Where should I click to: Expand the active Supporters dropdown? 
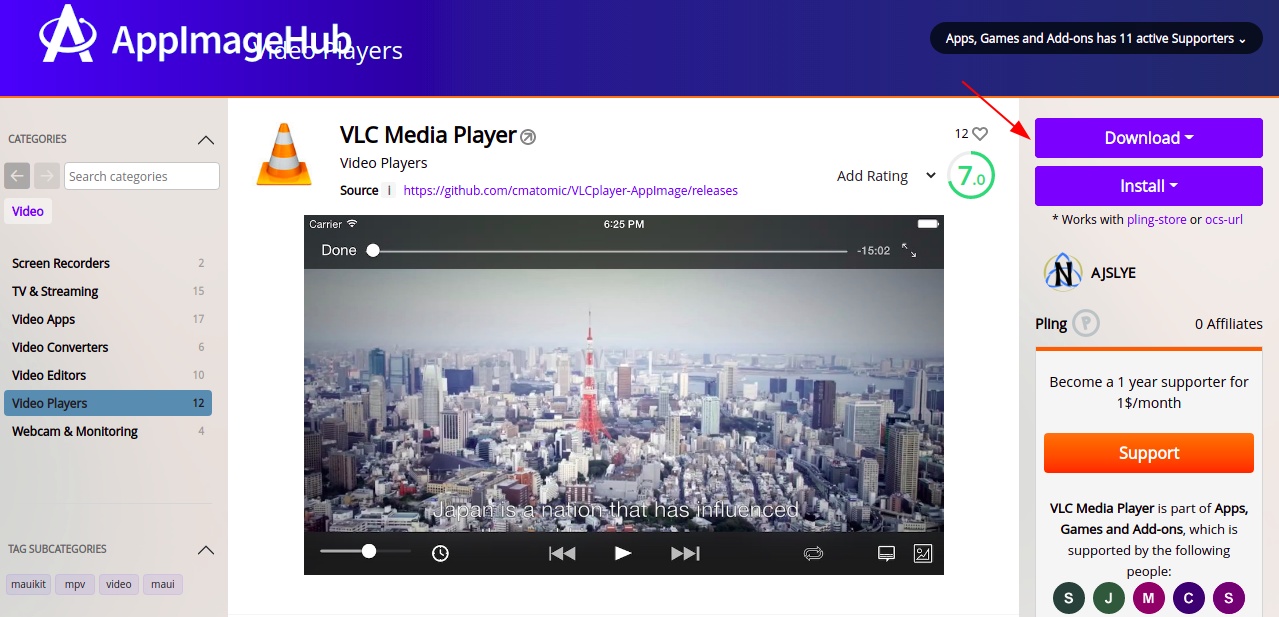[x=1096, y=39]
